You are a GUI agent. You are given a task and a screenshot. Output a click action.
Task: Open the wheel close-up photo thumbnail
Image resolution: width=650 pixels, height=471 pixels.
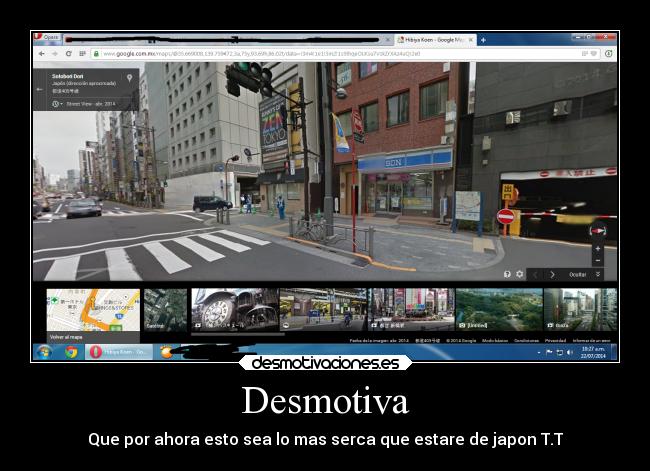(234, 309)
